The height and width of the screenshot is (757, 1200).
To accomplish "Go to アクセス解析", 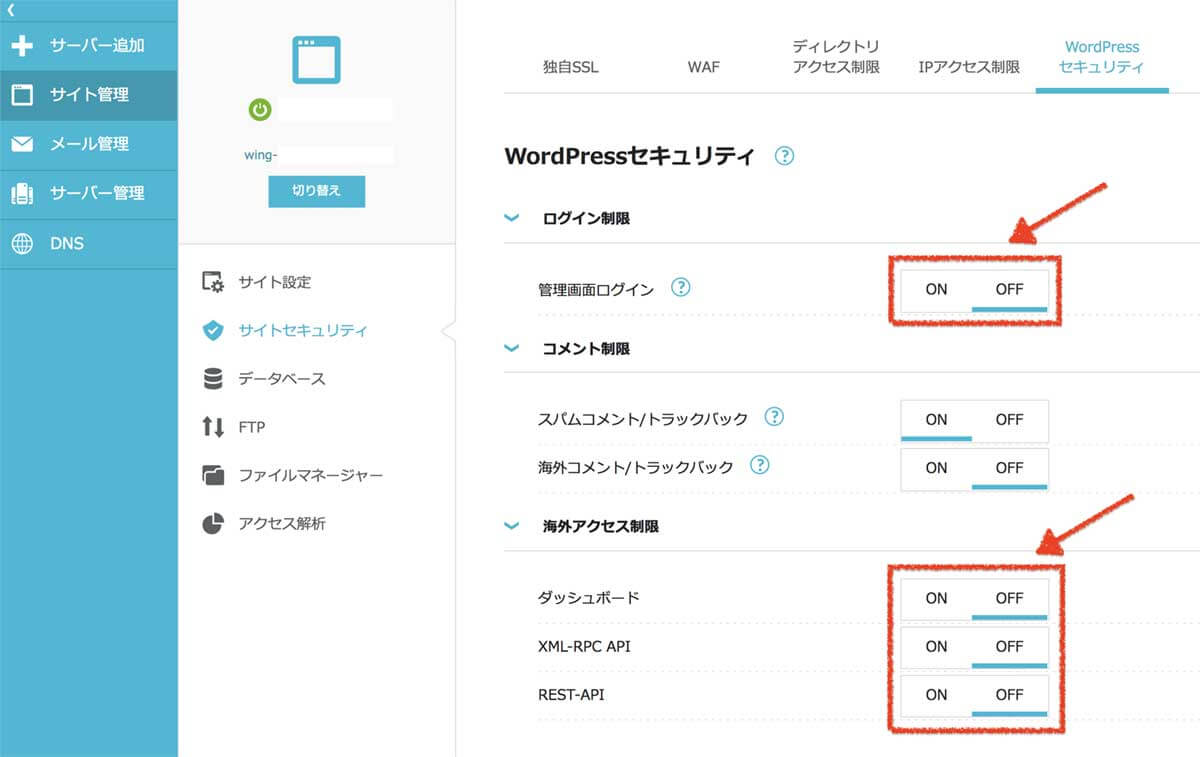I will pos(282,523).
